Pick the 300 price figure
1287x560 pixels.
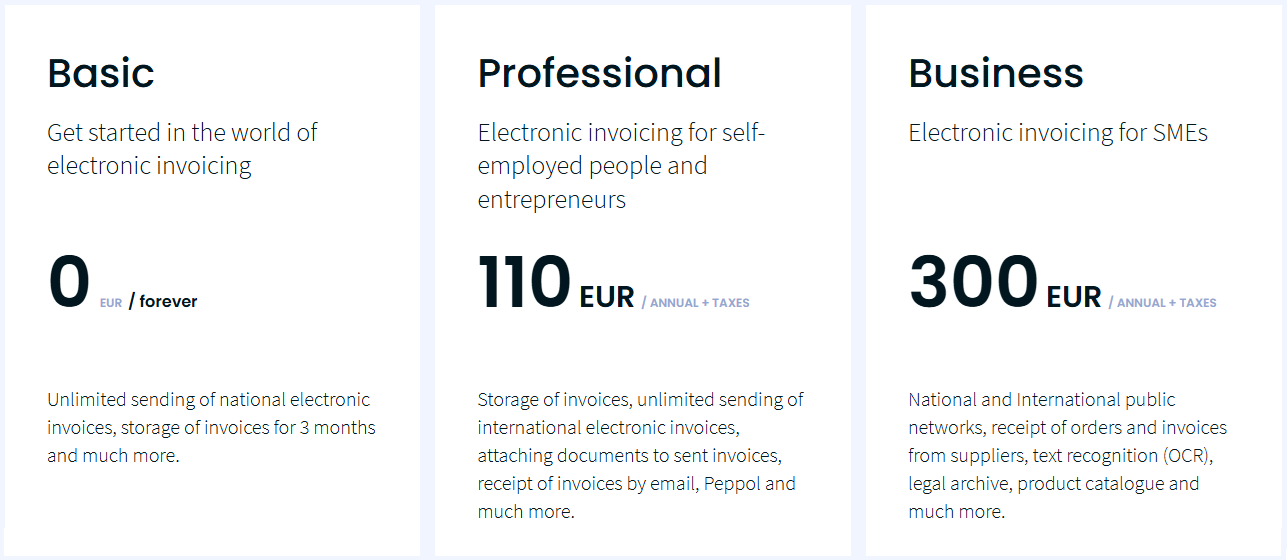973,282
